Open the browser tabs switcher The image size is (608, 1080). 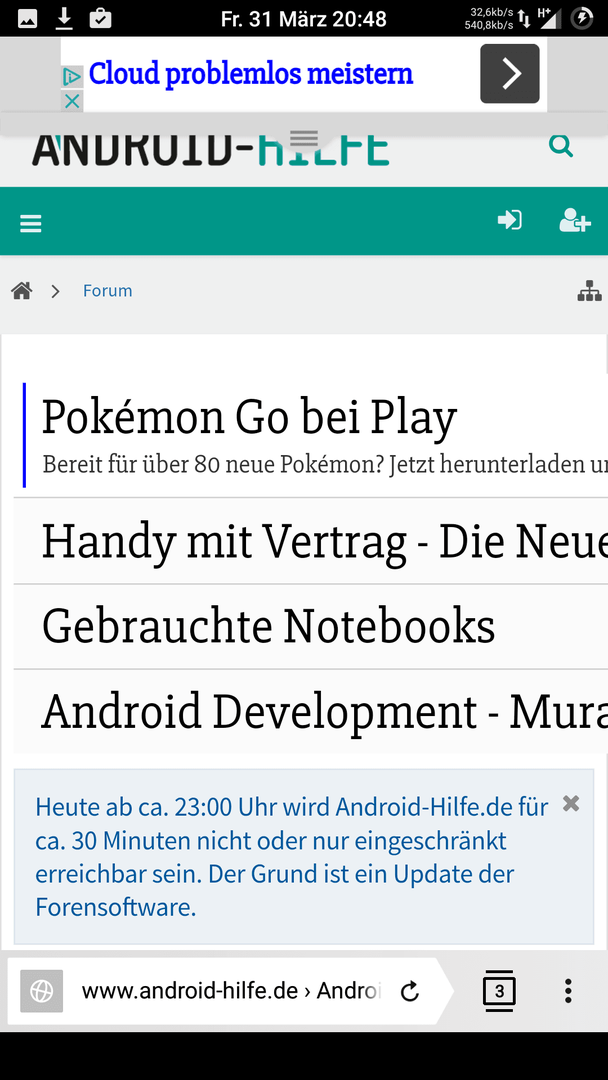coord(499,991)
